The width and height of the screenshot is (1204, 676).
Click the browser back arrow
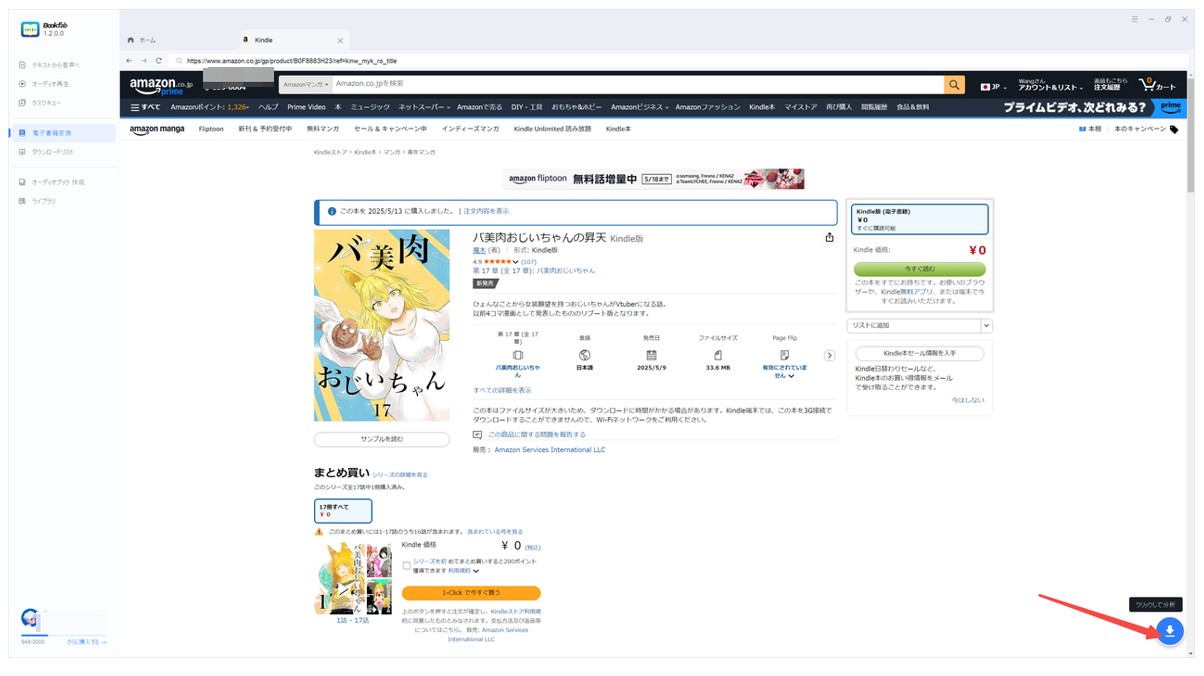(x=129, y=61)
